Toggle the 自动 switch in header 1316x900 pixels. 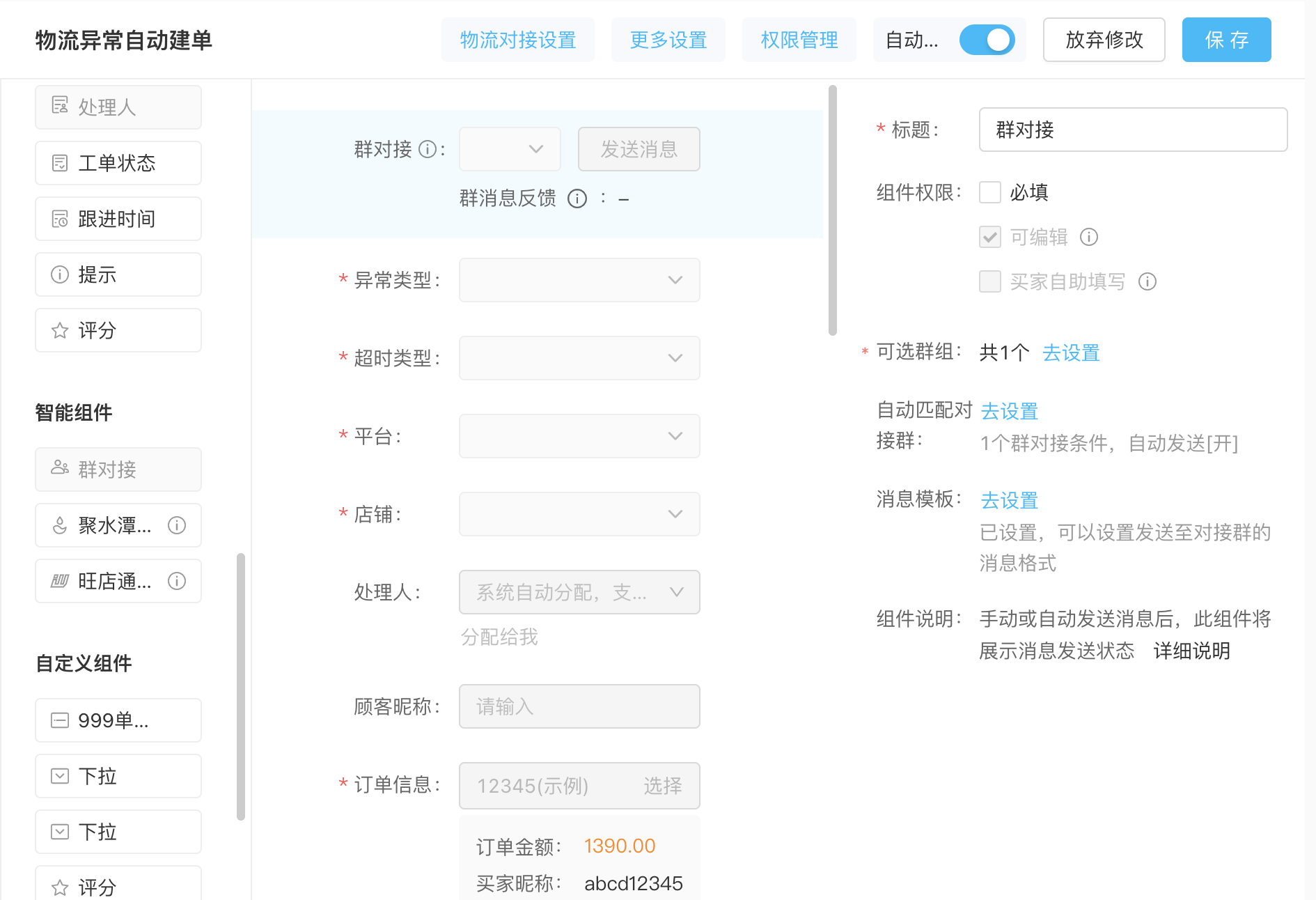(x=987, y=40)
